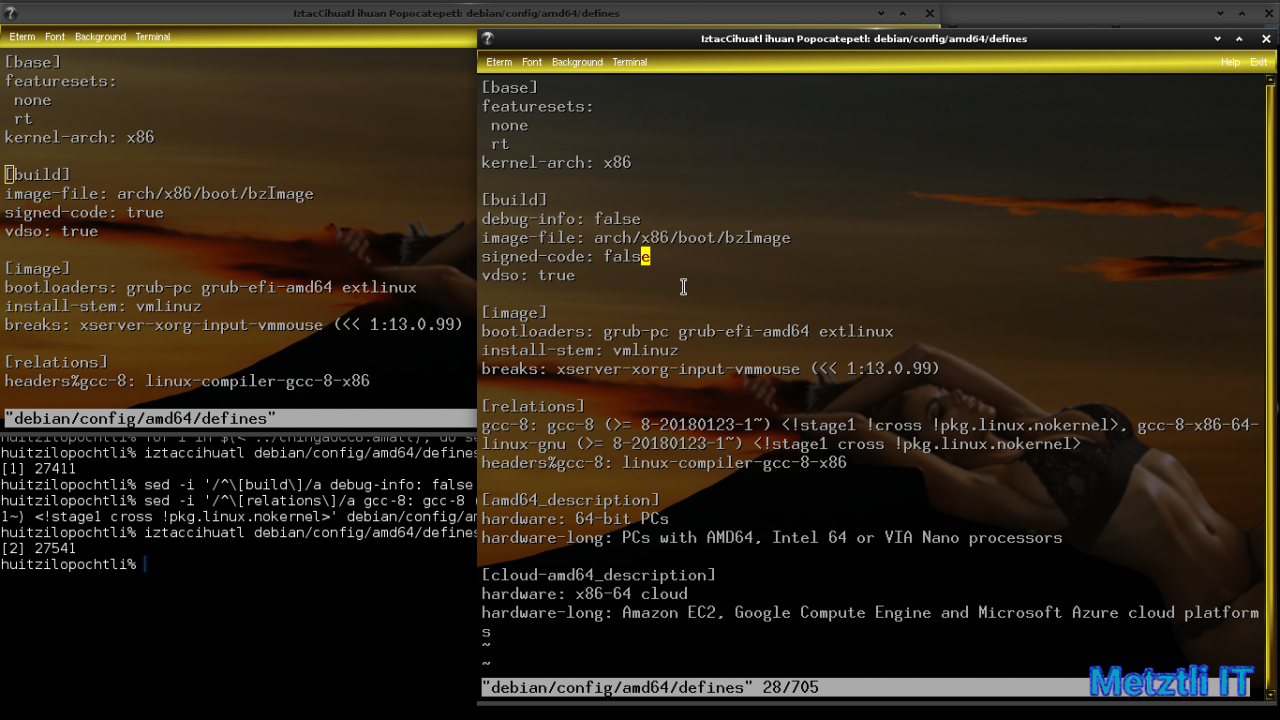This screenshot has height=720, width=1280.
Task: Click '[build]' heading in front window
Action: click(514, 200)
